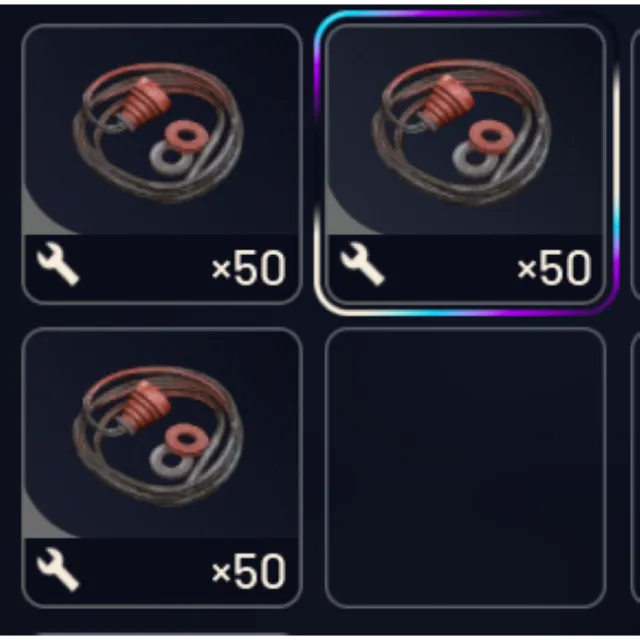Click the wrench icon in the bottom-left slot
The height and width of the screenshot is (640, 640).
58,569
